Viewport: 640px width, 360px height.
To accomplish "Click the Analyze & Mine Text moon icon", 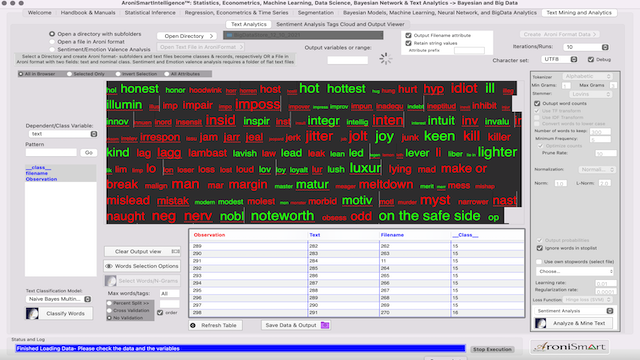I will click(x=540, y=323).
